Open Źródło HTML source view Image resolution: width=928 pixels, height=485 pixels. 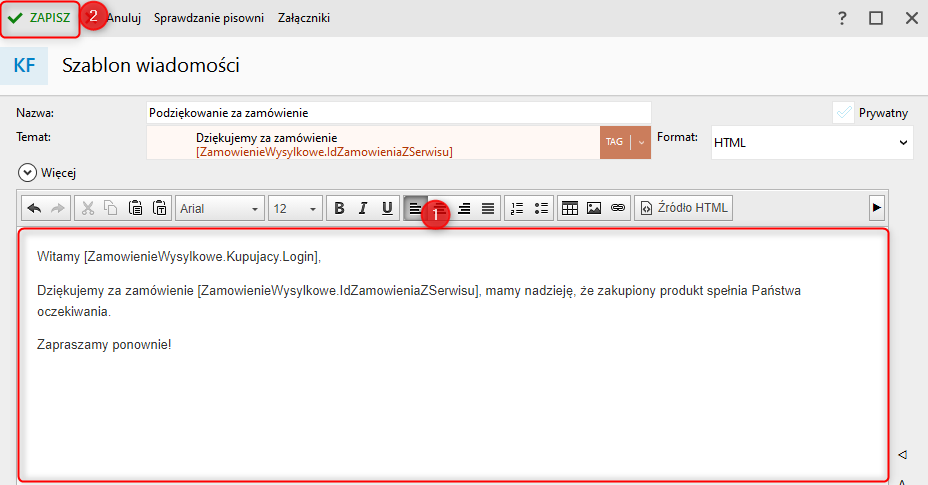(684, 208)
